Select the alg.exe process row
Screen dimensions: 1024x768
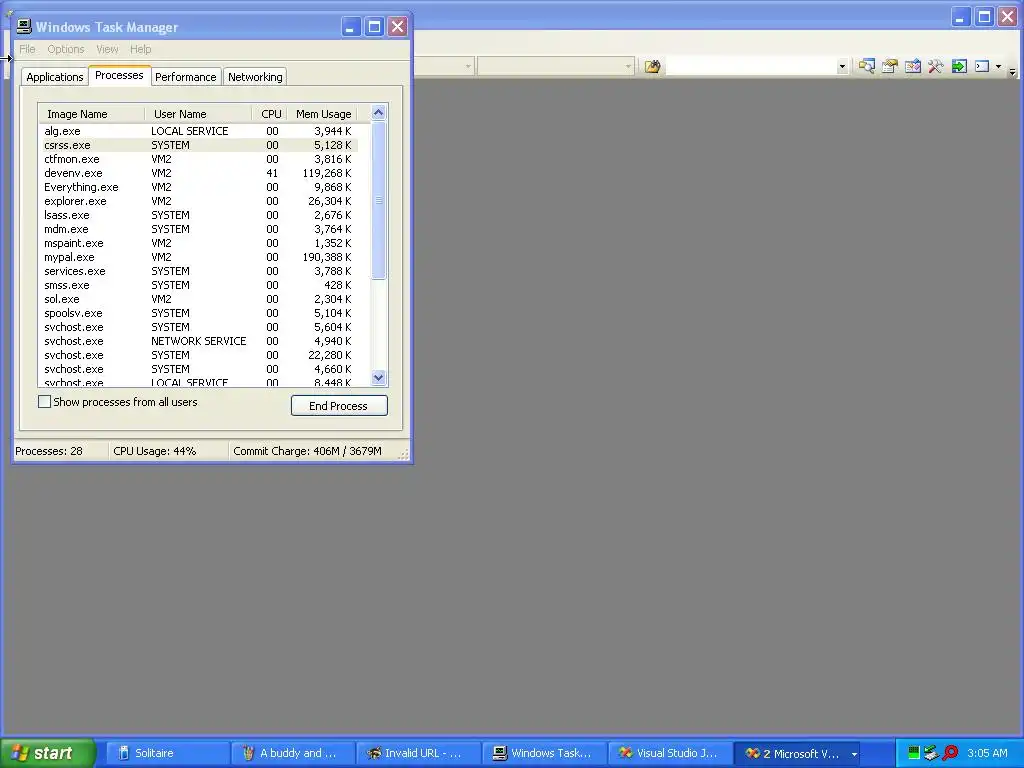click(199, 131)
